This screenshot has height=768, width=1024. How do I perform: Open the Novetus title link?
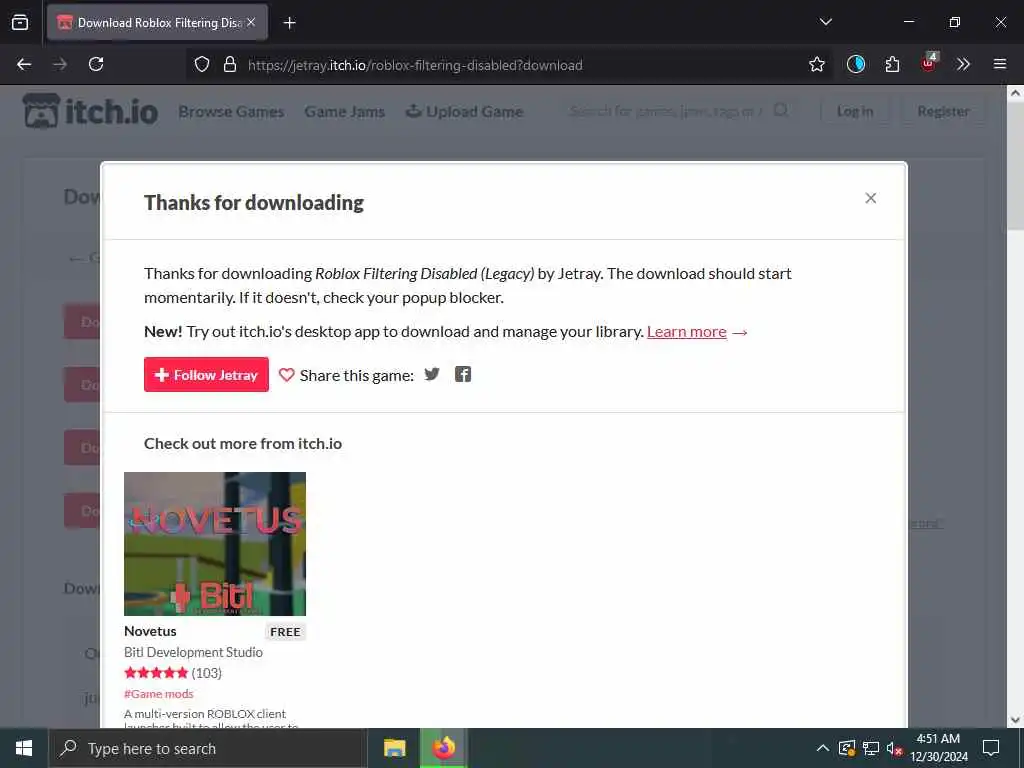pyautogui.click(x=150, y=631)
